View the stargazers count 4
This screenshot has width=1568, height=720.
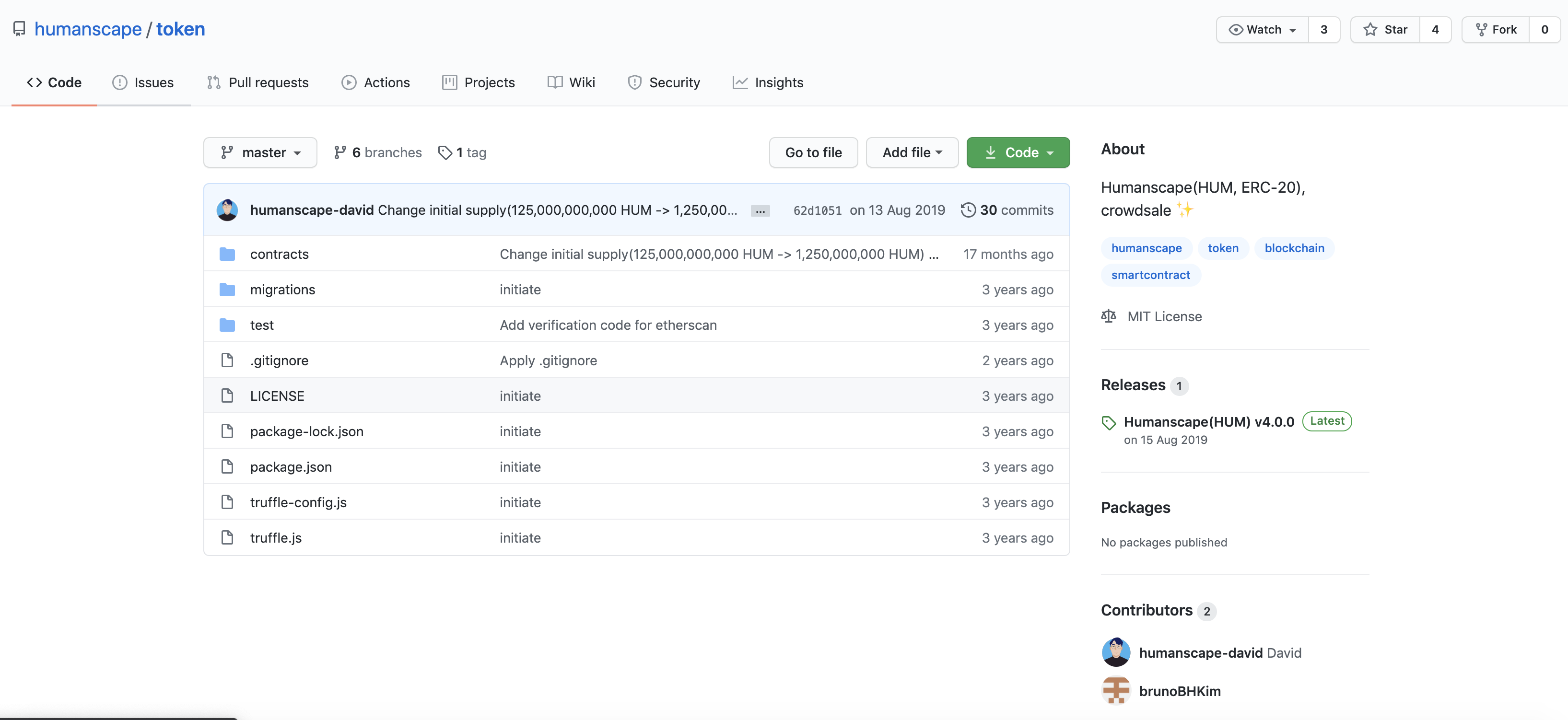[1435, 29]
